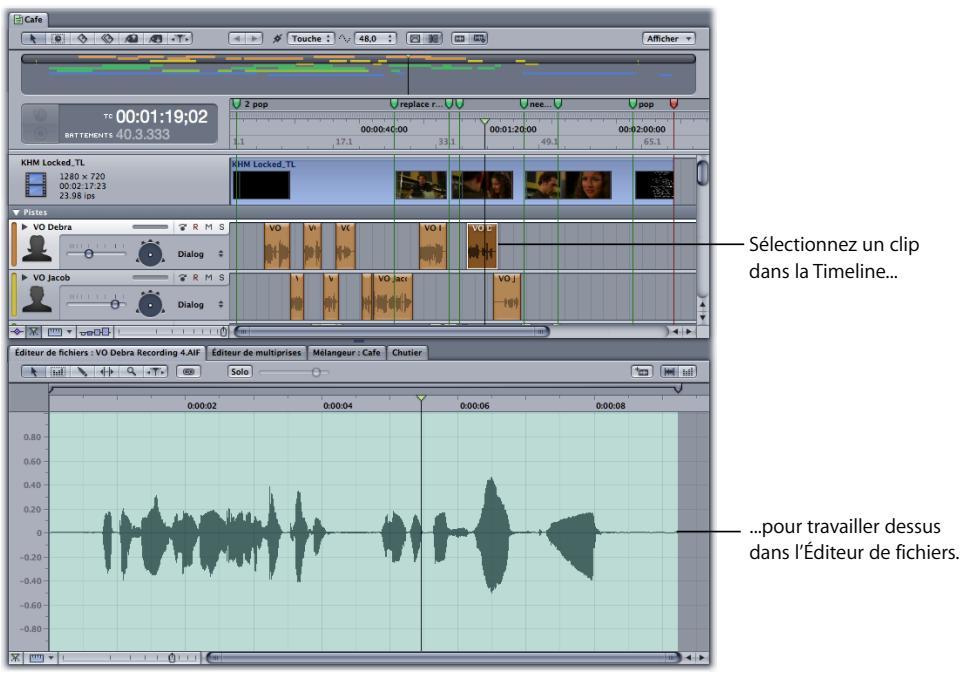Viewport: 967px width, 673px height.
Task: Click the first crossfade mode button
Action: pos(415,38)
